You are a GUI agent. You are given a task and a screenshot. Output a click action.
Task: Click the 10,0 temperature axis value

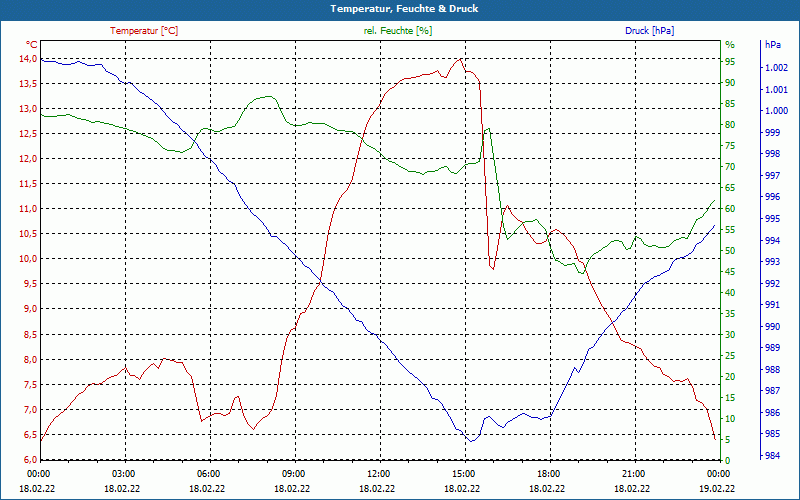click(28, 259)
